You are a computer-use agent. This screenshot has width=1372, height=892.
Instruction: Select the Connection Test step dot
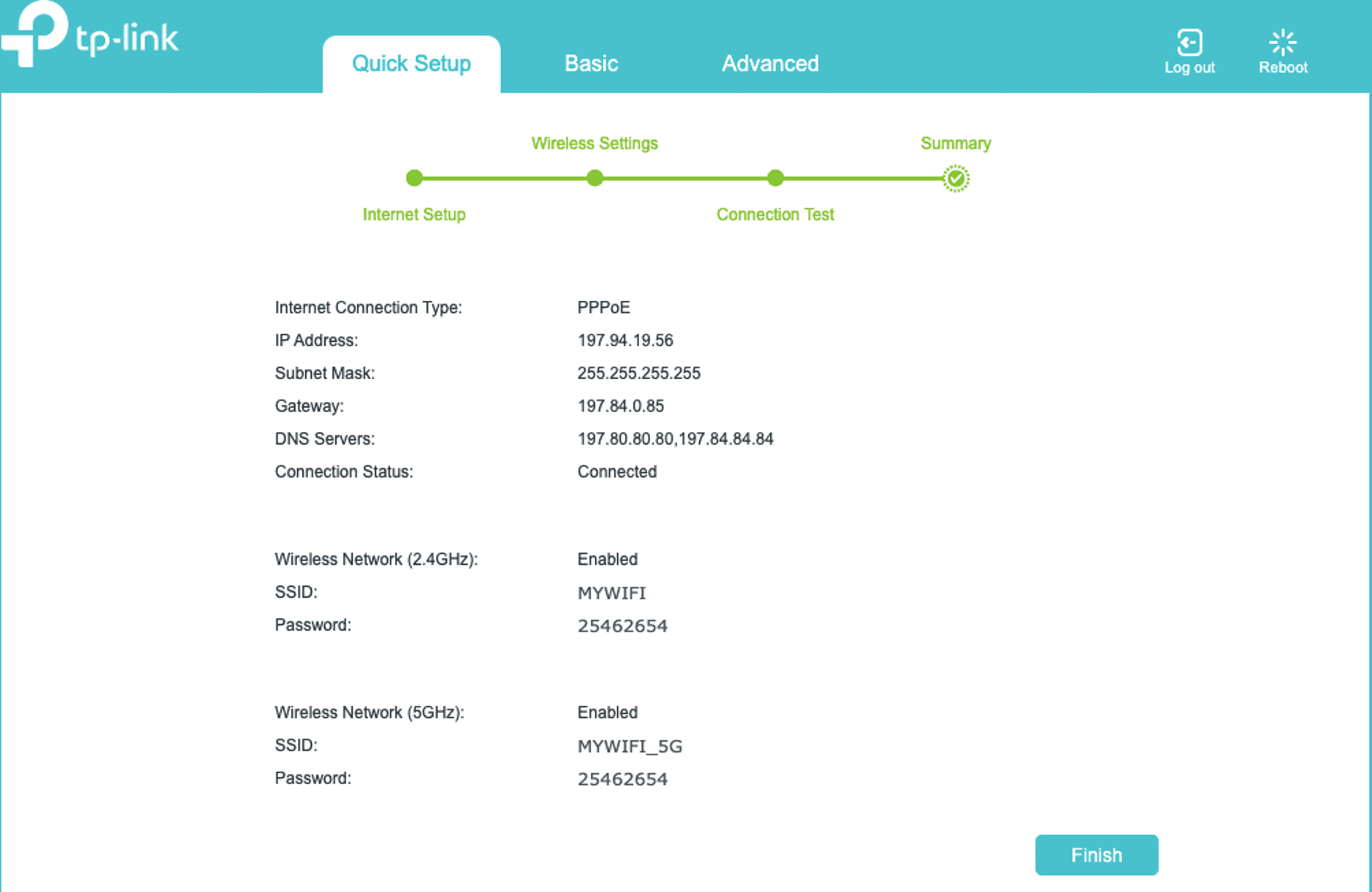[776, 178]
